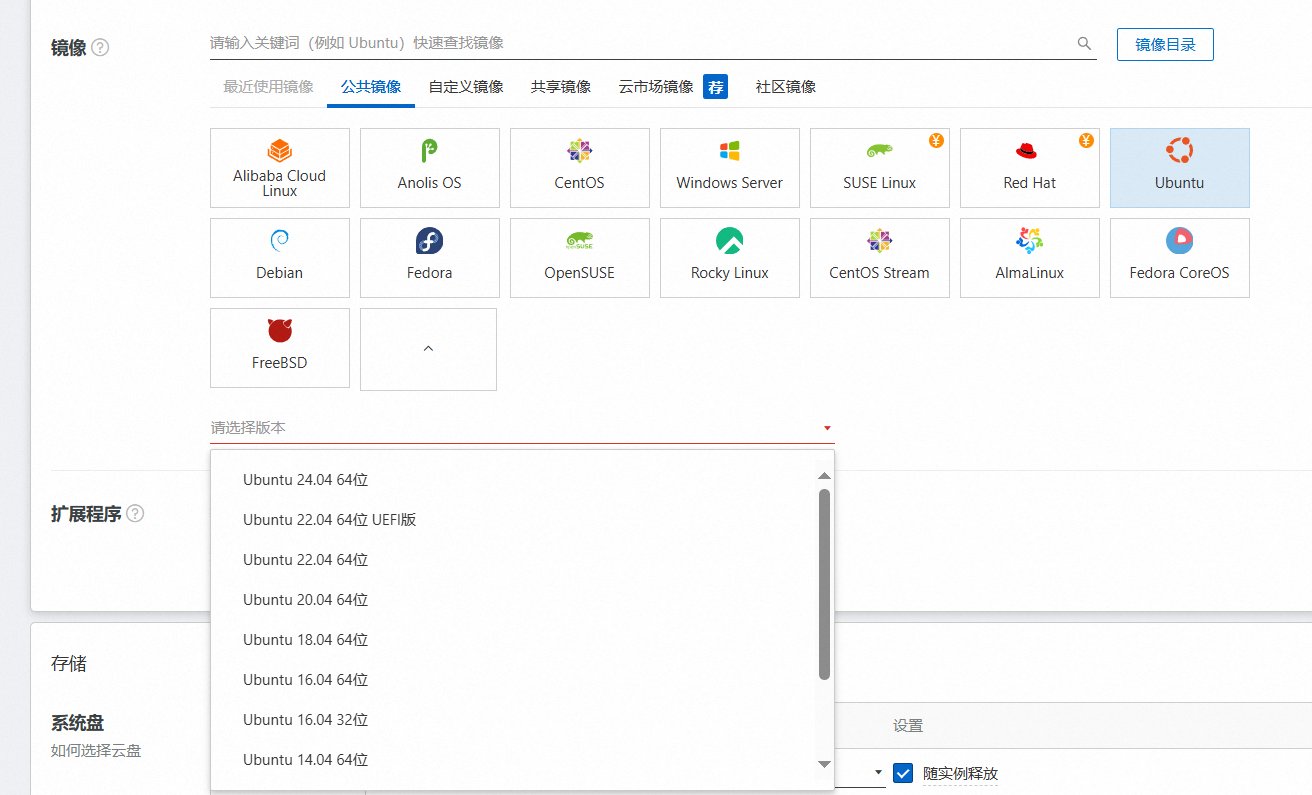Select the Alibaba Cloud Linux image tile

pos(280,168)
